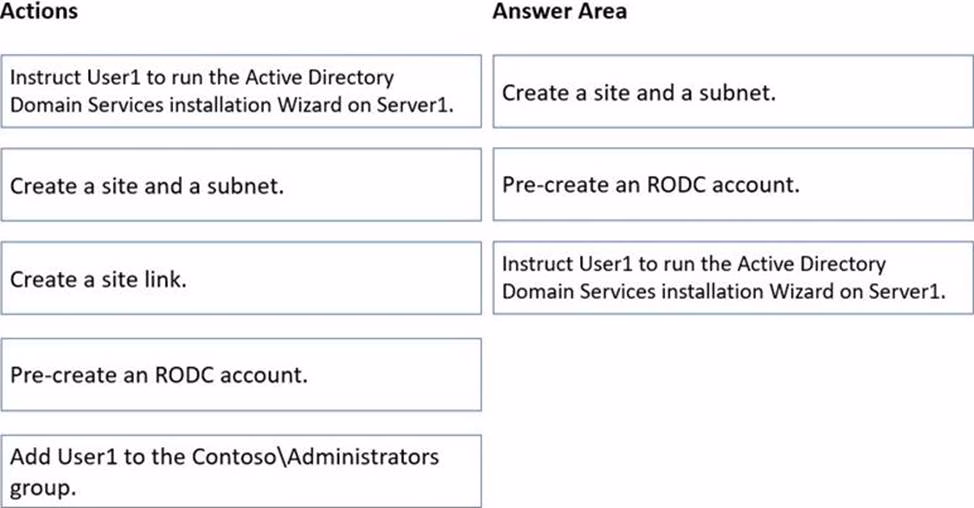Click "Add User1 to the Contoso\Administrators group" action
974x508 pixels.
[241, 469]
